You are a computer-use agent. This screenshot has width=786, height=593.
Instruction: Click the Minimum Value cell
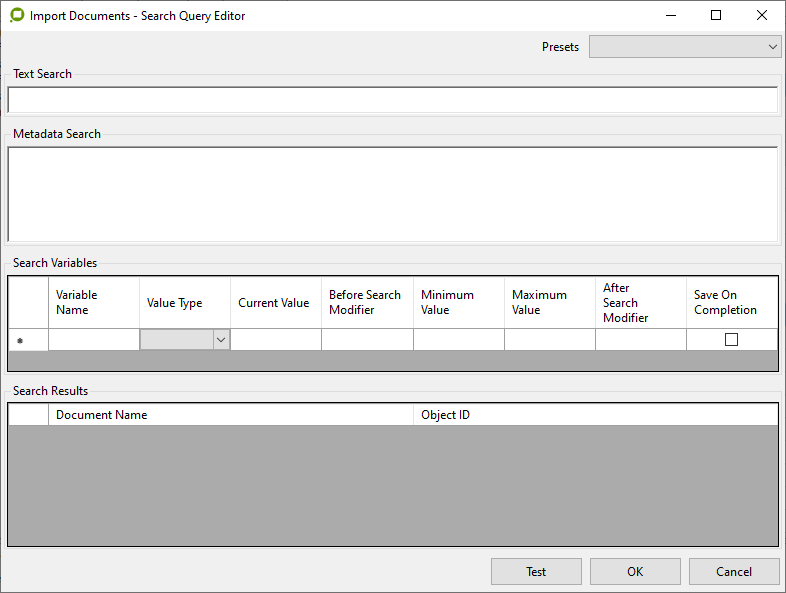pyautogui.click(x=458, y=340)
